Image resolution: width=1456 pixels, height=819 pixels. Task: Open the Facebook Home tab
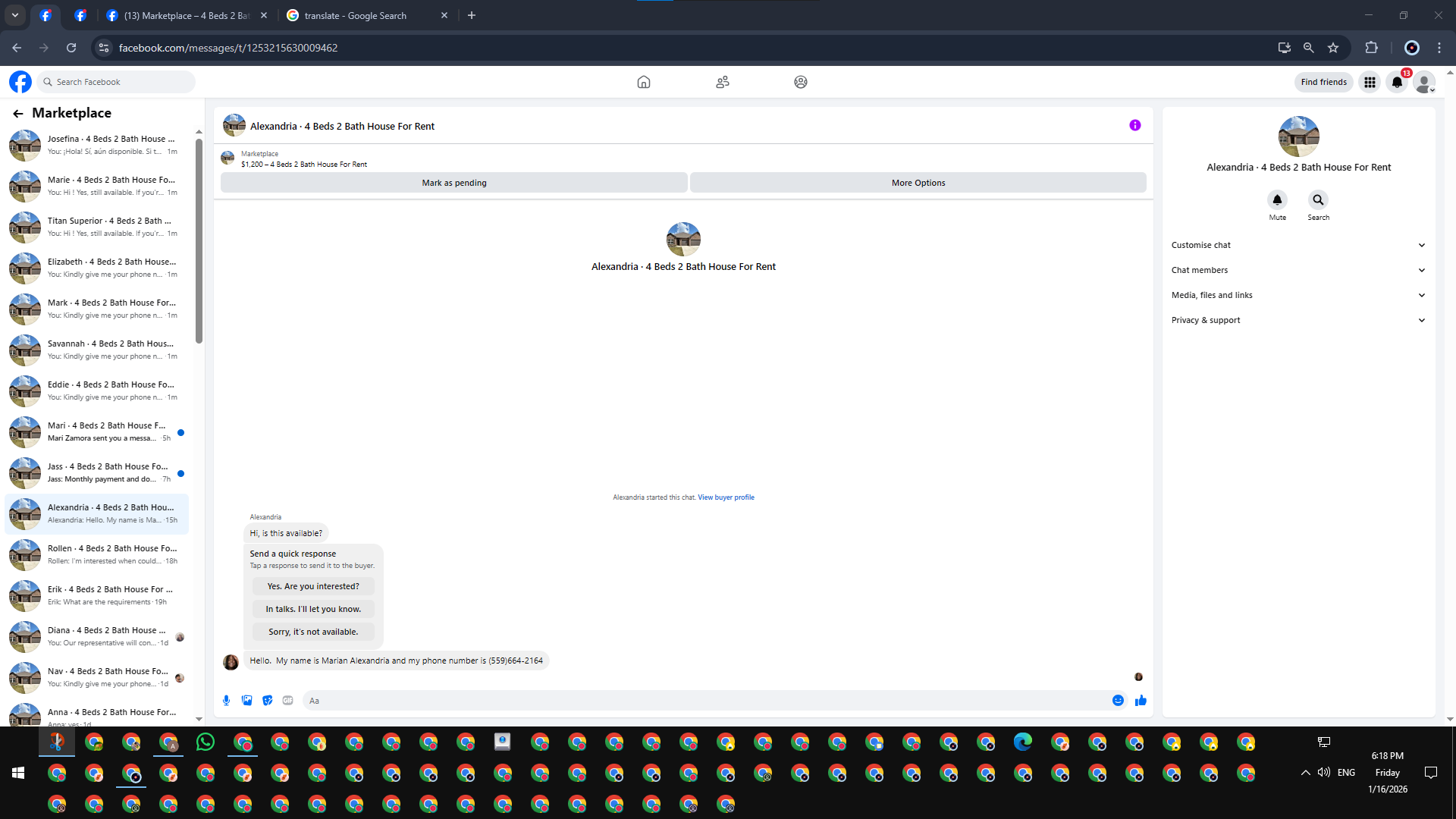pos(643,82)
